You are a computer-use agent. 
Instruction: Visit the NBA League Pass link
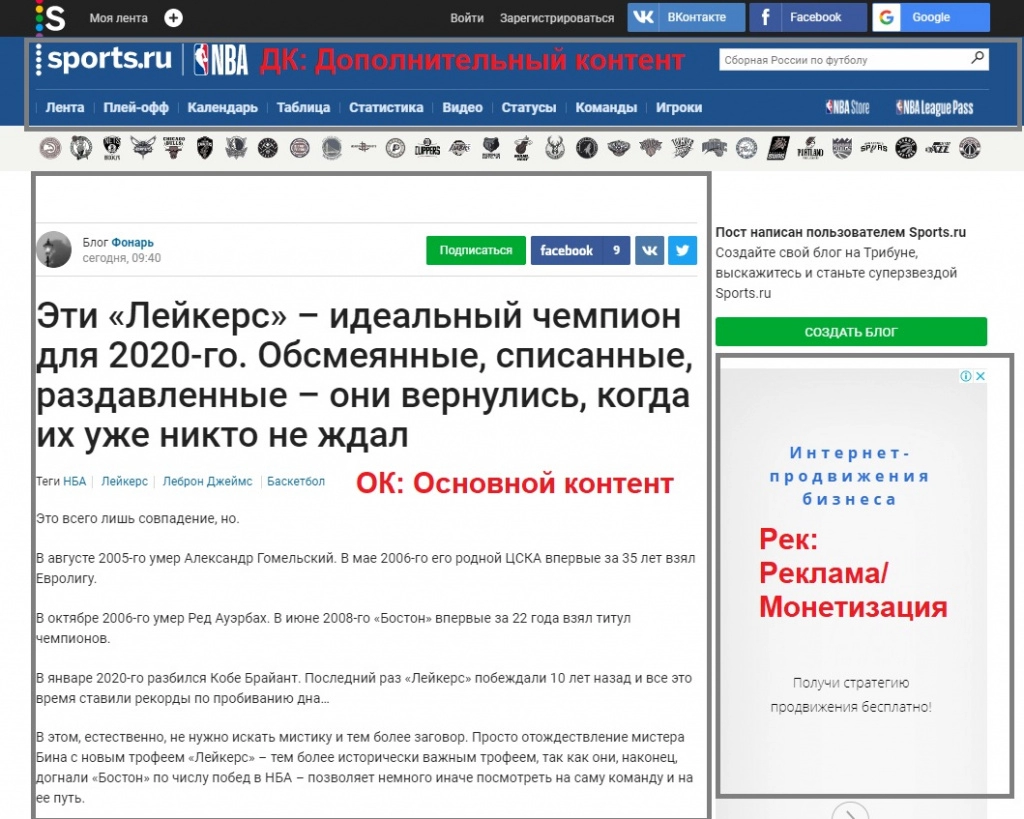tap(935, 107)
